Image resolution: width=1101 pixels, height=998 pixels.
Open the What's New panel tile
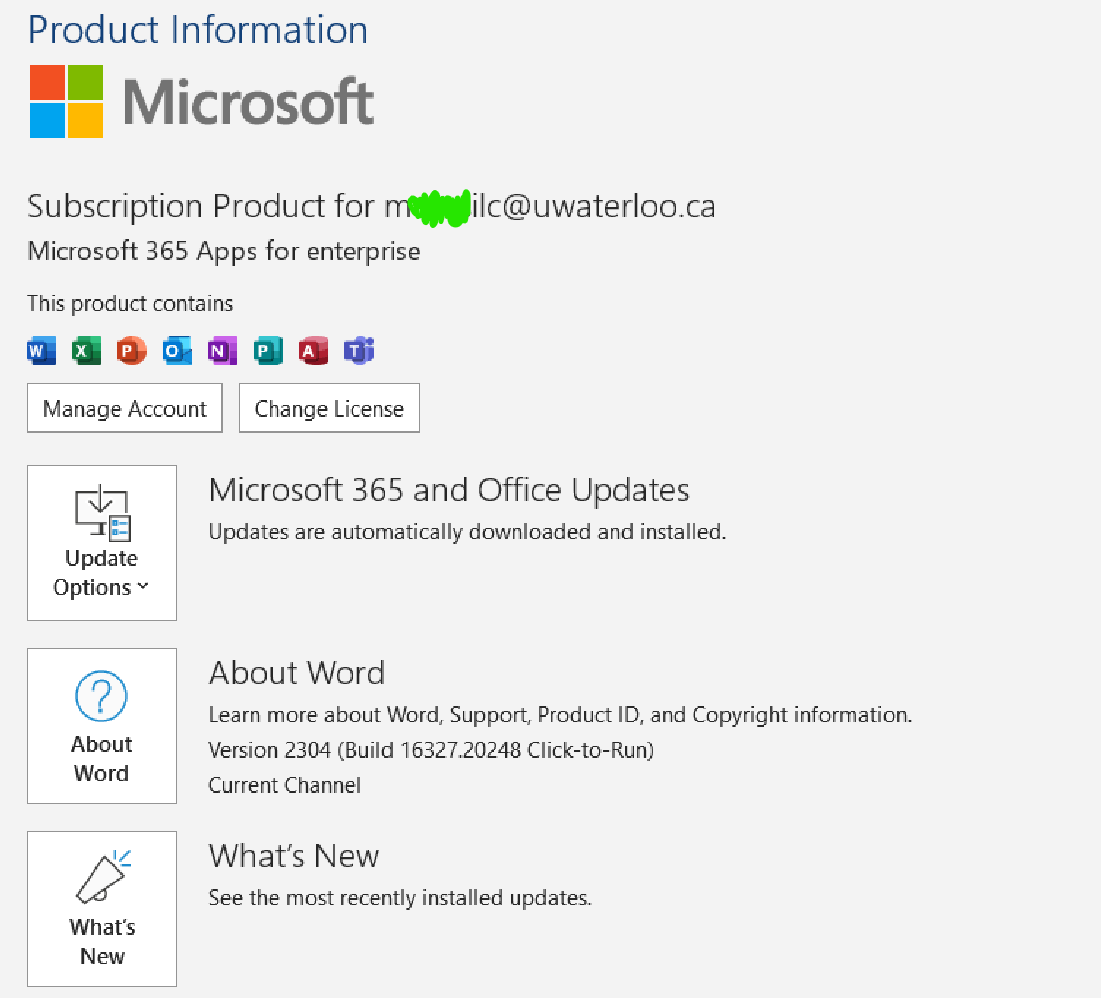pos(101,909)
